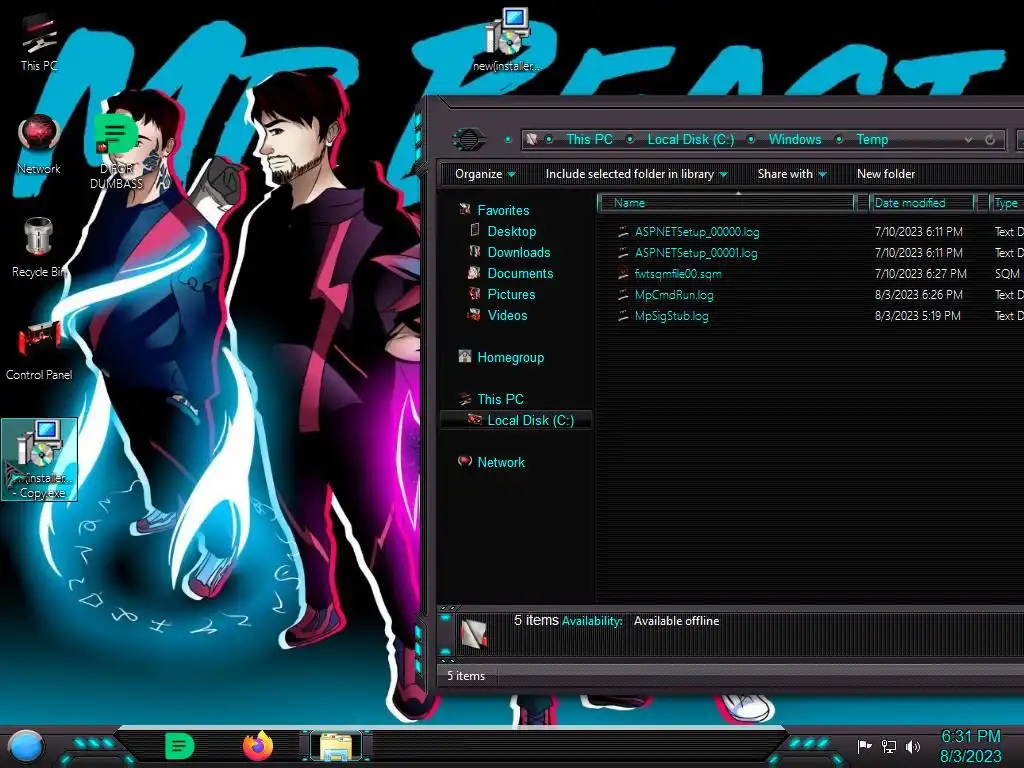Sort files by the Type column header
The height and width of the screenshot is (768, 1024).
tap(1006, 203)
